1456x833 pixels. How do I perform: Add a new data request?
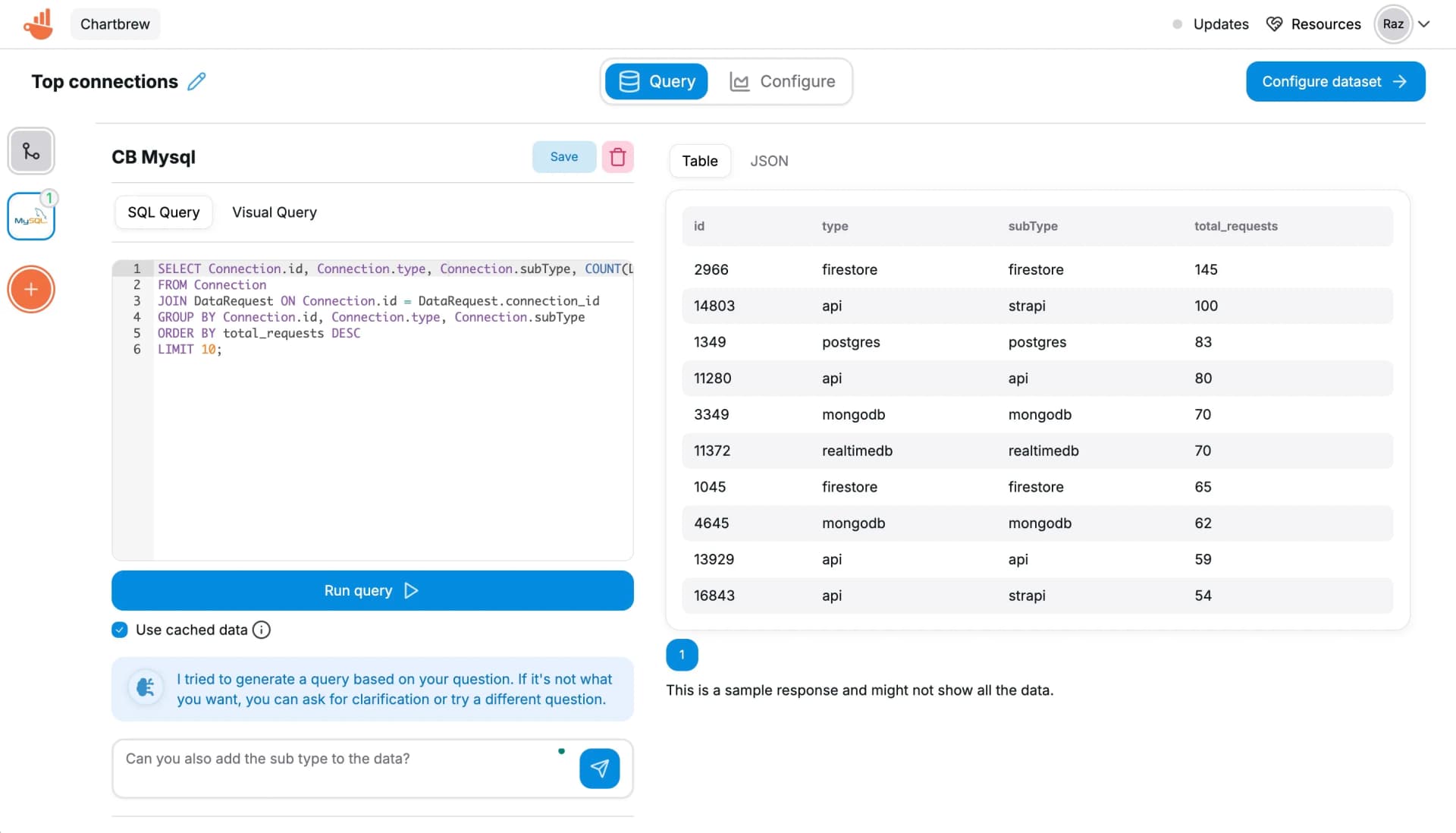(31, 289)
